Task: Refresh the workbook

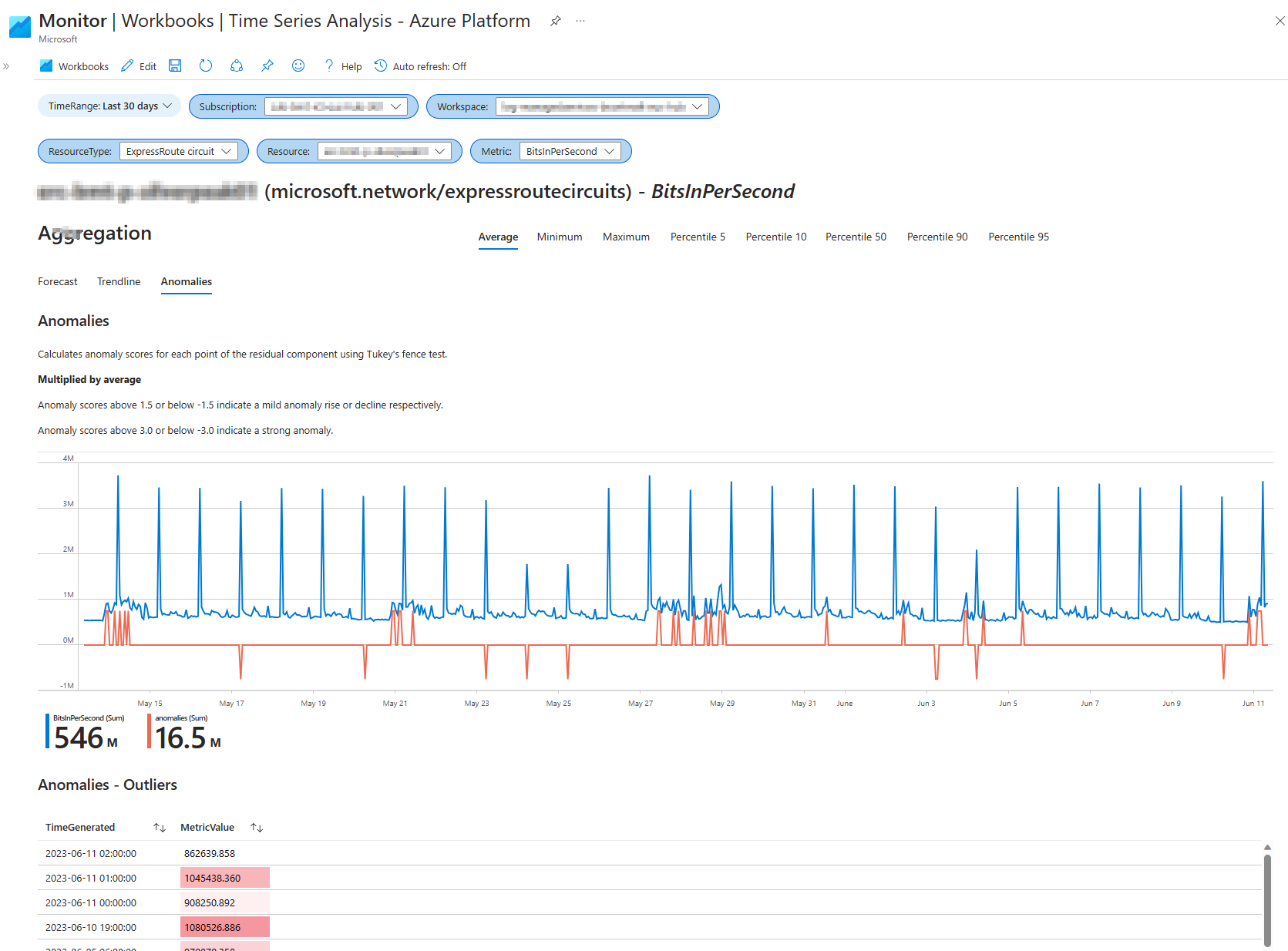Action: coord(206,66)
